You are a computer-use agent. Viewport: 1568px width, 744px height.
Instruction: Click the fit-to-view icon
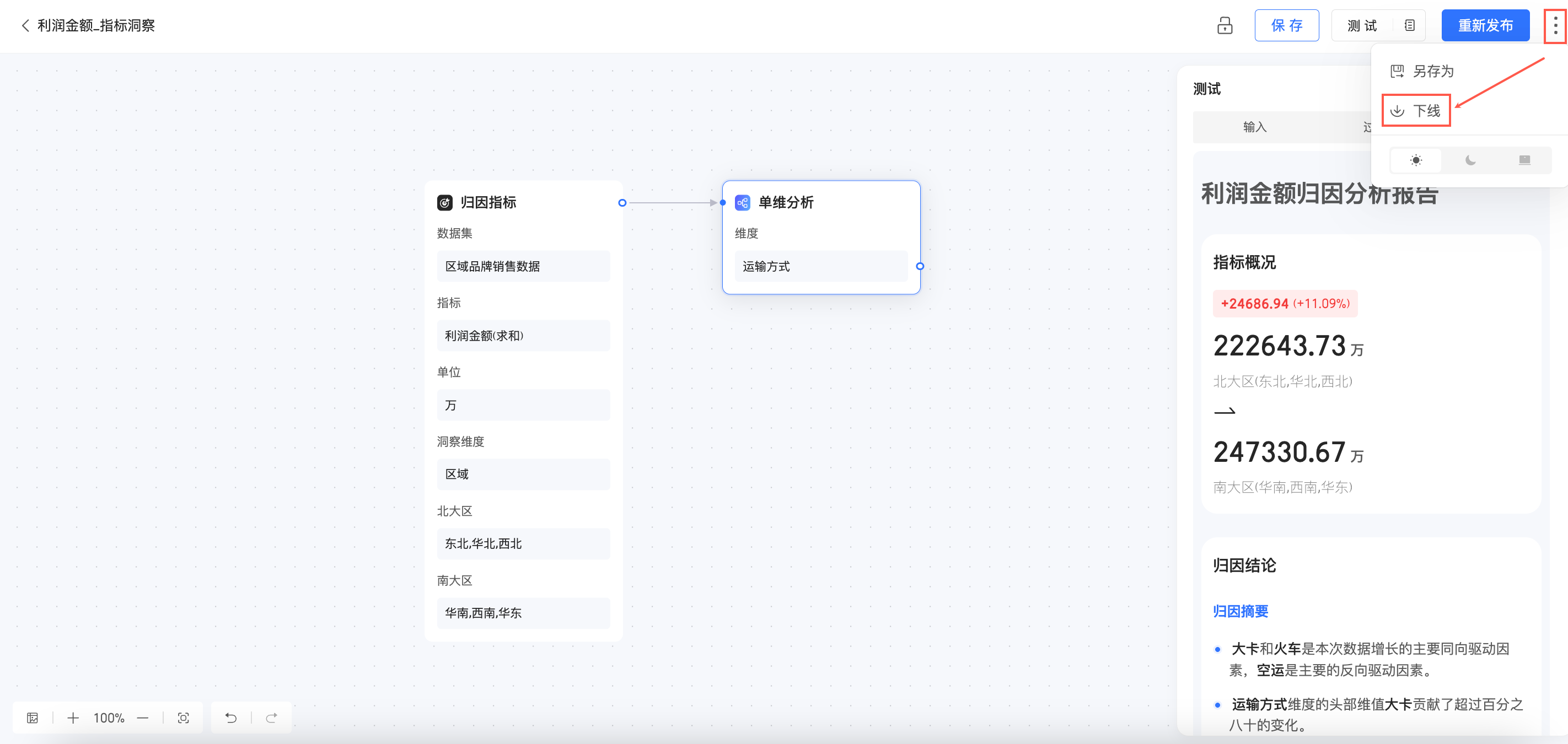pyautogui.click(x=183, y=718)
